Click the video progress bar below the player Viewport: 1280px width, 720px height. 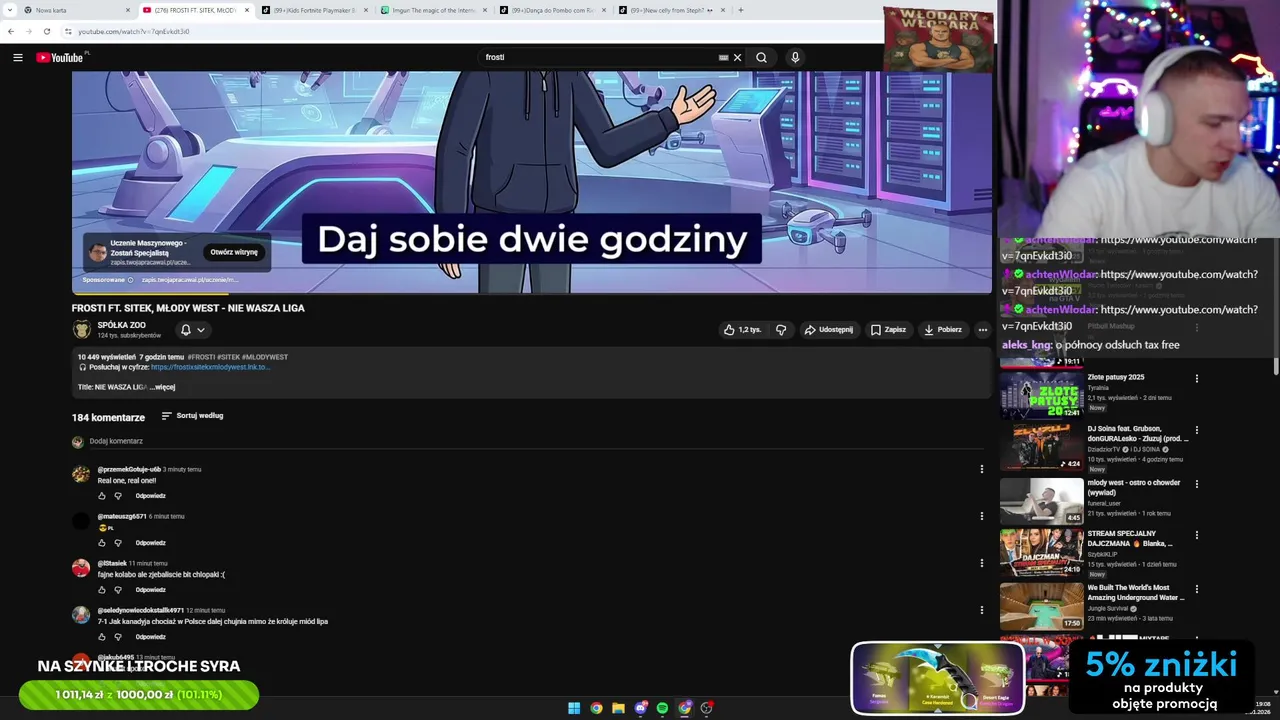(x=532, y=294)
